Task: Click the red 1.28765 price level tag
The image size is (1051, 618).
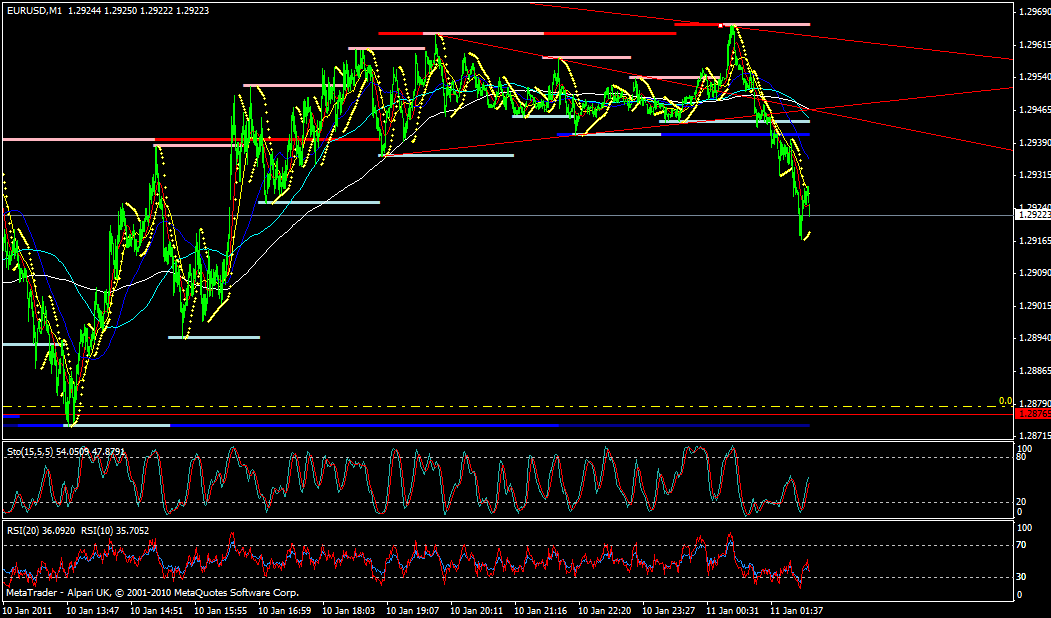Action: 1031,413
